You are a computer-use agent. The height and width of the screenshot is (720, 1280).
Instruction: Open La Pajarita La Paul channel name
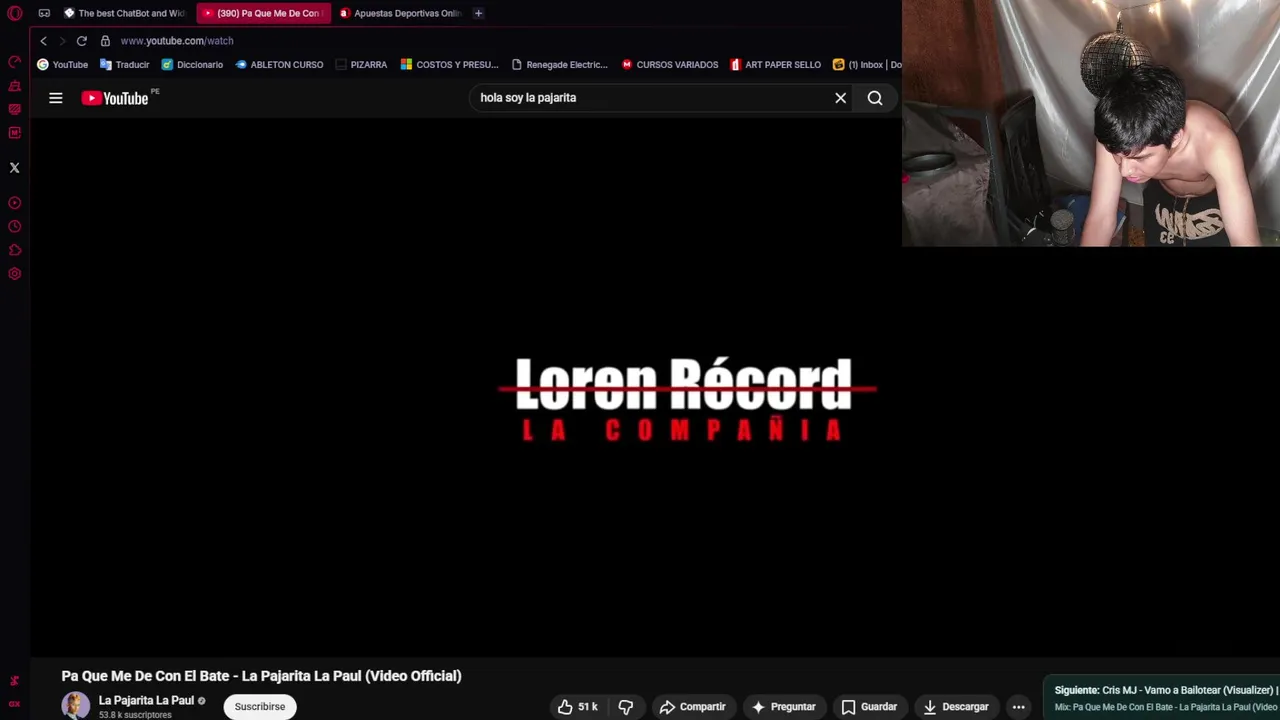tap(146, 700)
